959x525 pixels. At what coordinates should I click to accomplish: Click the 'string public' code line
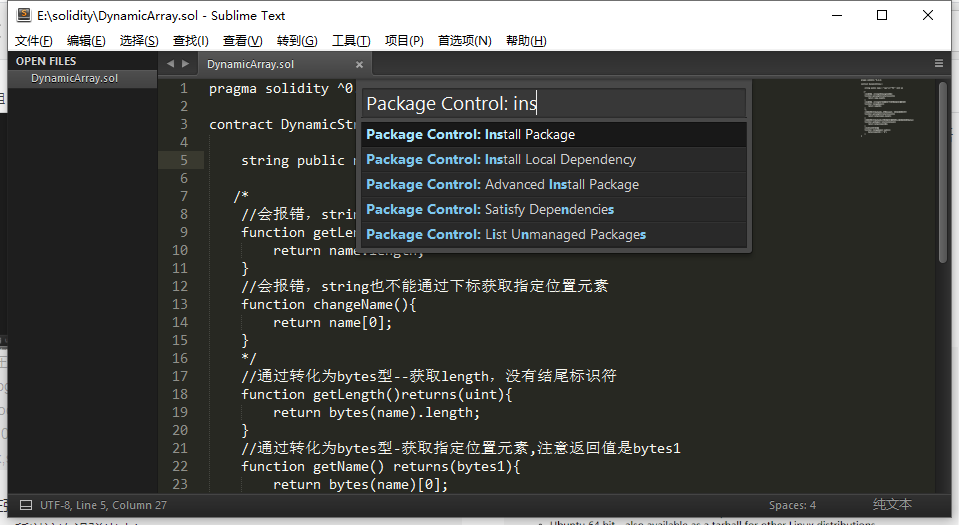tap(292, 161)
